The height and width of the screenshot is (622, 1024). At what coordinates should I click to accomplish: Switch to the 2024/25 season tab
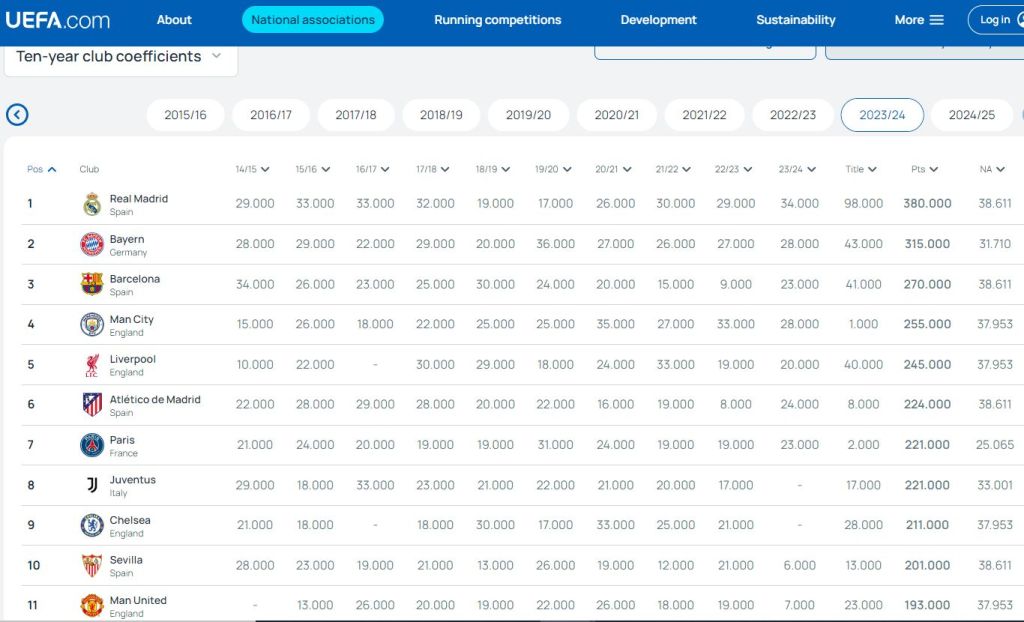click(971, 115)
